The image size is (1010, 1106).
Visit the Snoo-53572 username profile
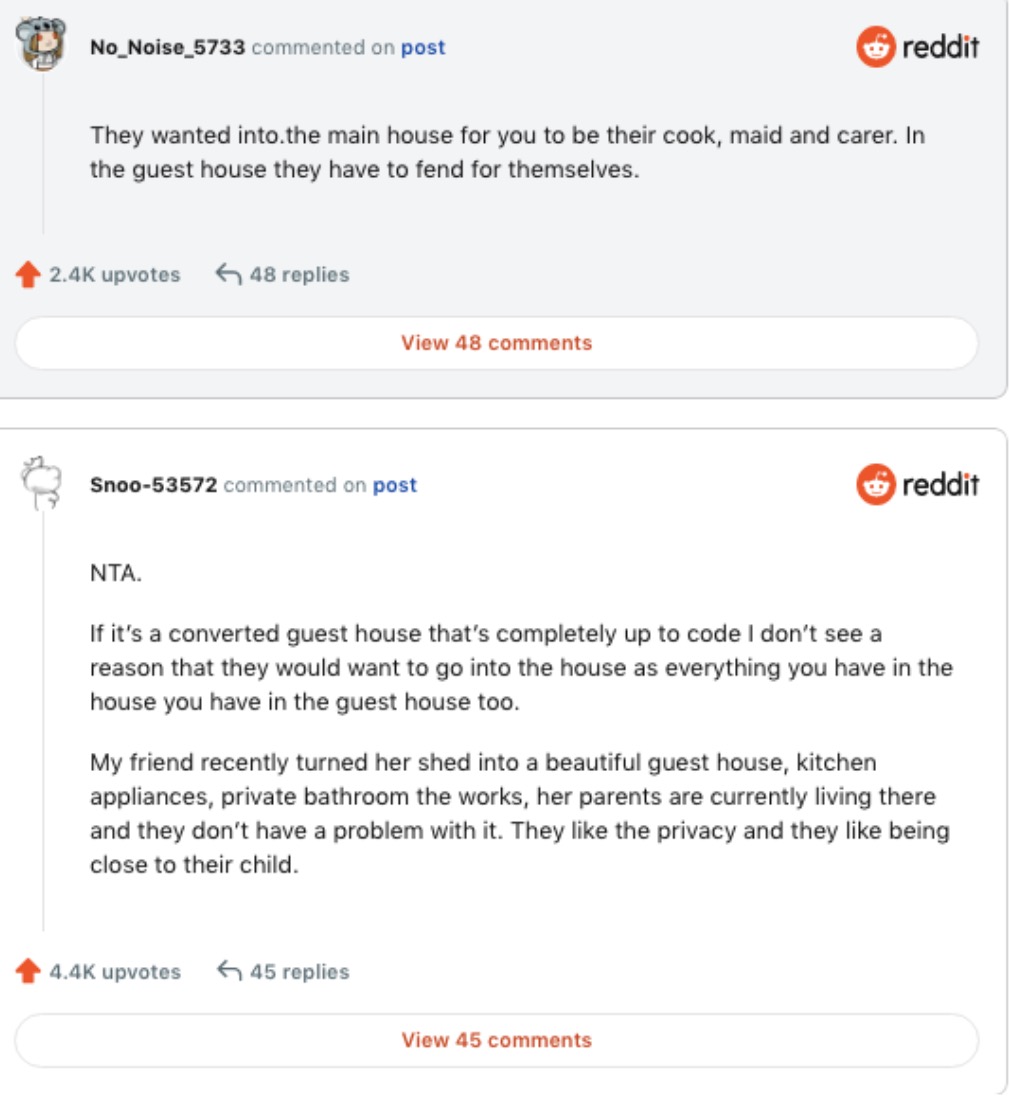[x=153, y=485]
